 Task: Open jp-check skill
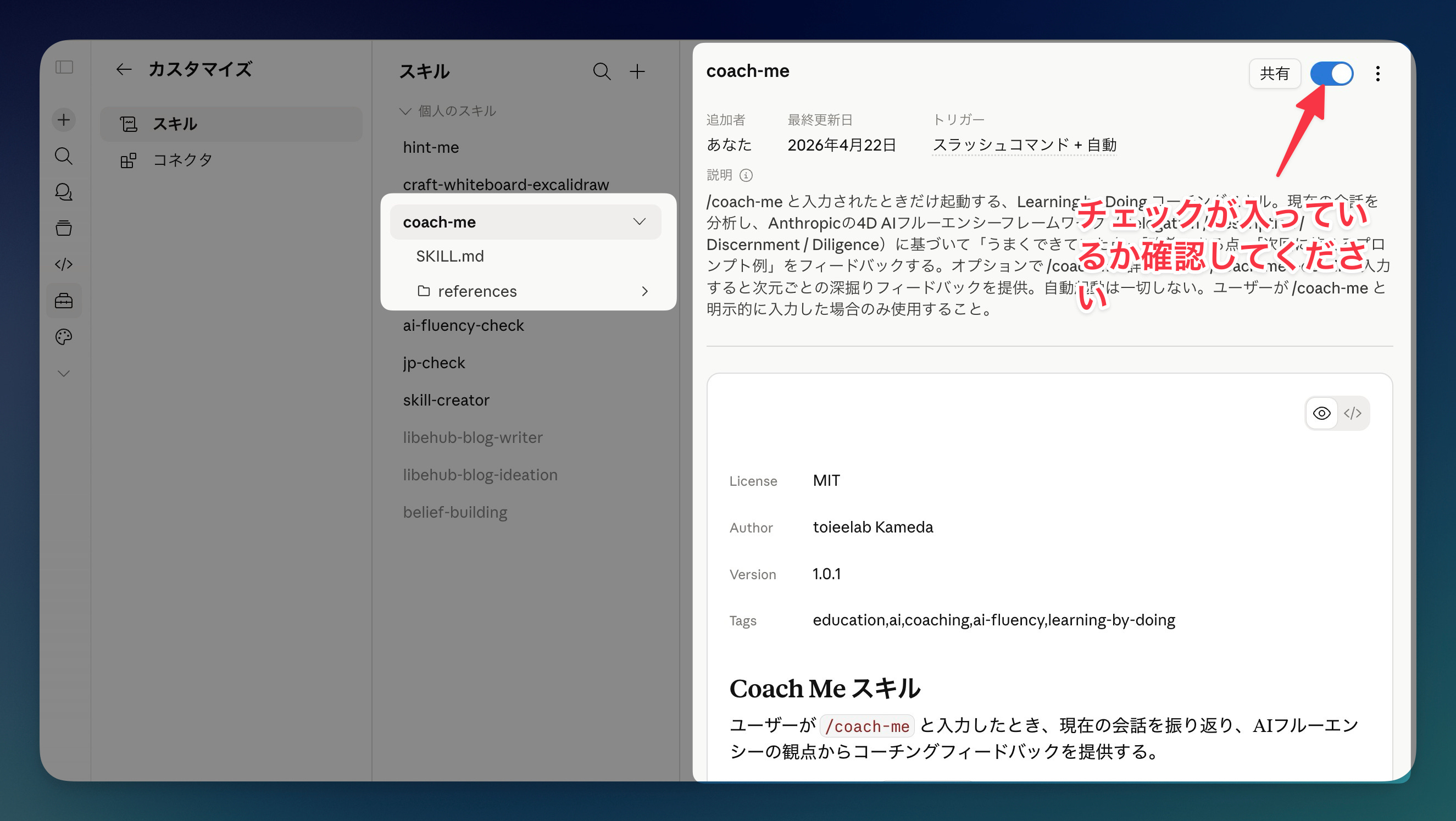click(x=434, y=363)
